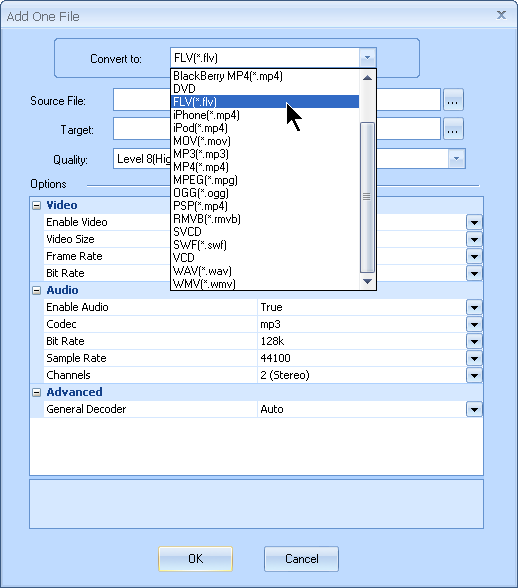Click the format list scroll up arrow
518x588 pixels.
pyautogui.click(x=367, y=78)
